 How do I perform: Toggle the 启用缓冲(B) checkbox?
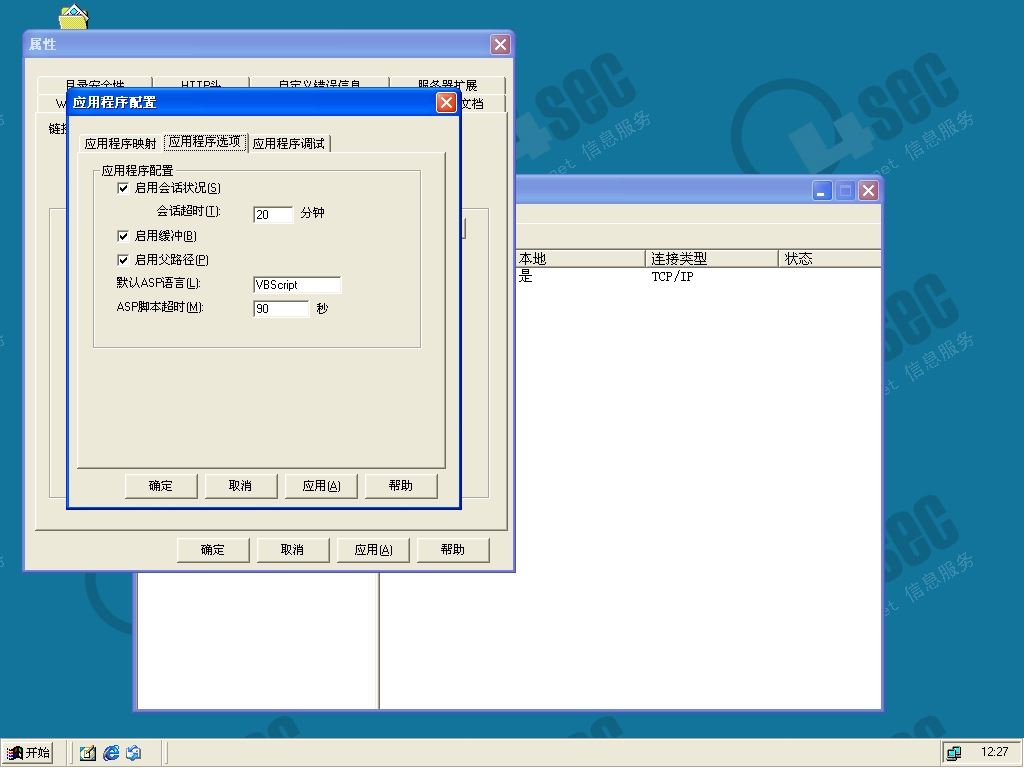[123, 236]
